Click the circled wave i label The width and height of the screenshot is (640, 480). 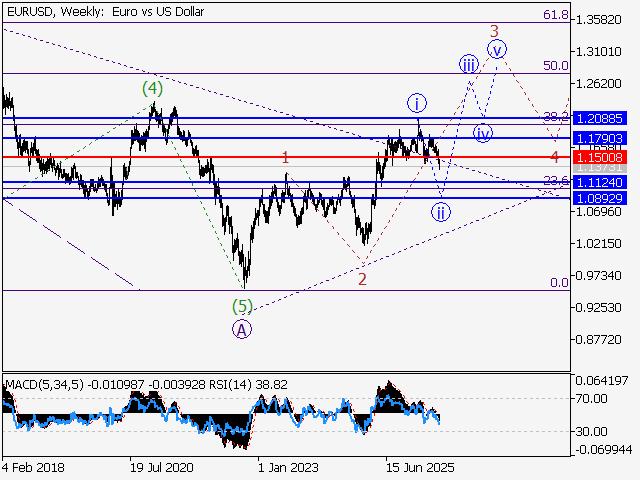(x=417, y=104)
